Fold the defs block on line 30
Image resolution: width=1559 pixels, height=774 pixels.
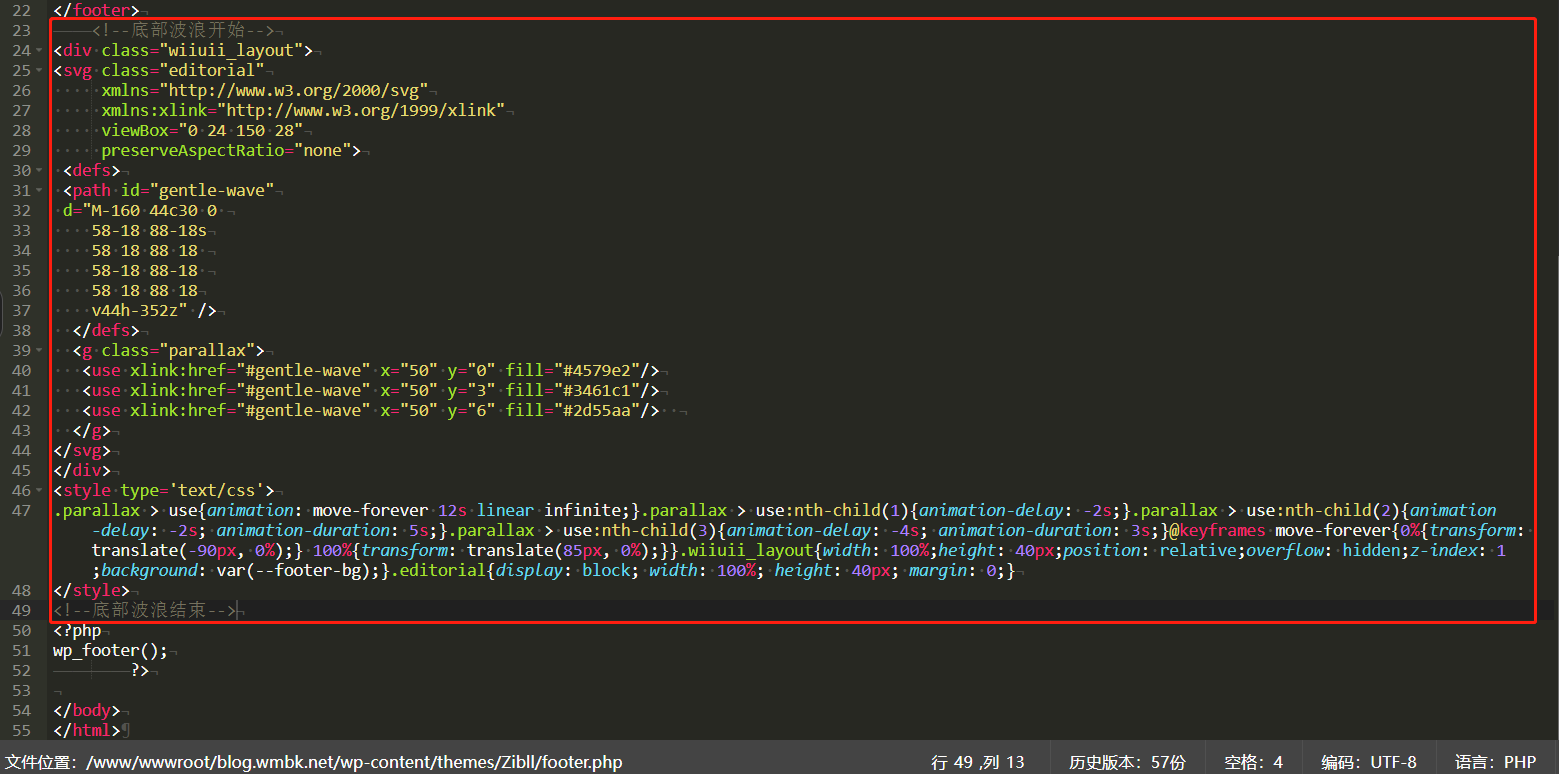pos(40,170)
